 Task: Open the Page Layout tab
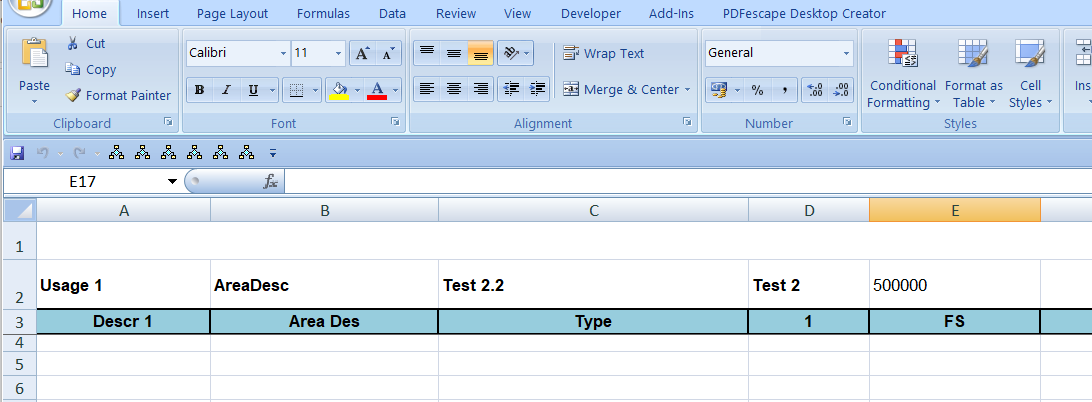pos(232,13)
